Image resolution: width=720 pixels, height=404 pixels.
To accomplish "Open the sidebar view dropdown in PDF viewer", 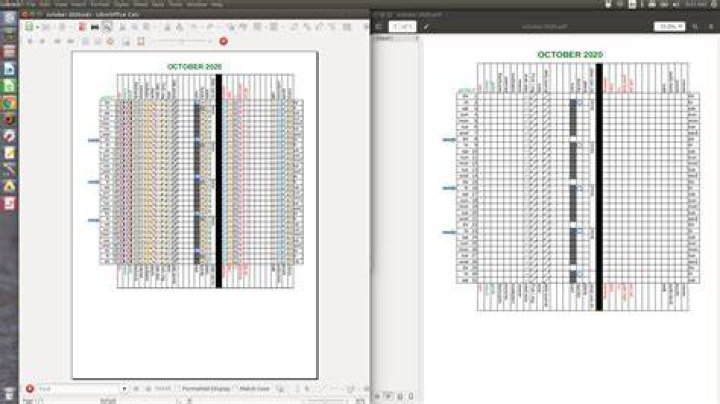I will pyautogui.click(x=396, y=38).
